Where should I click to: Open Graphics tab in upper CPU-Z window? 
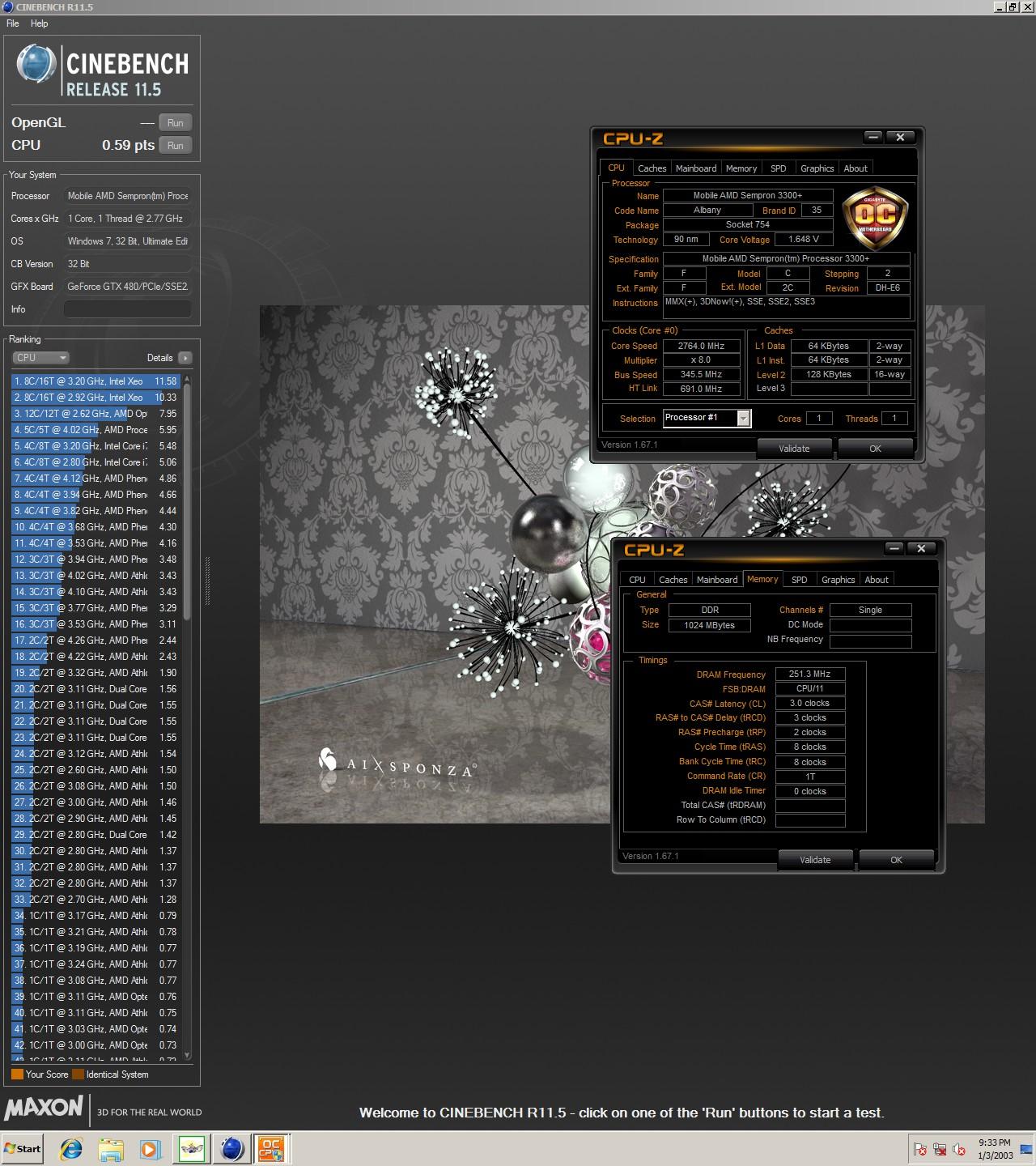point(817,168)
